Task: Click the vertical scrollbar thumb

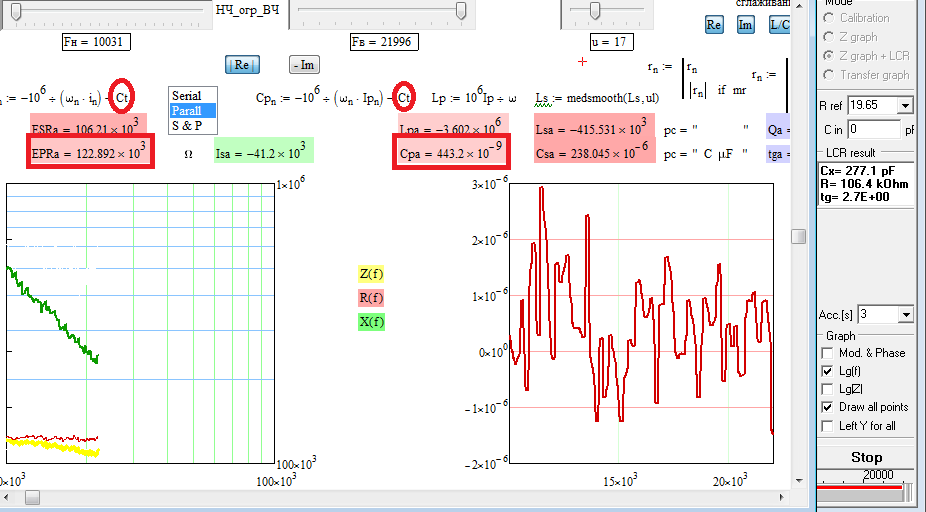Action: coord(798,236)
